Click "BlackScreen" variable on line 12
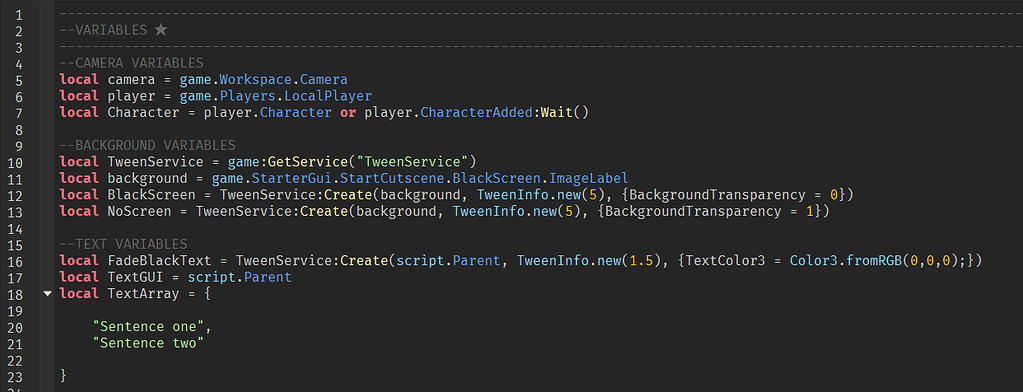The image size is (1023, 392). (151, 194)
